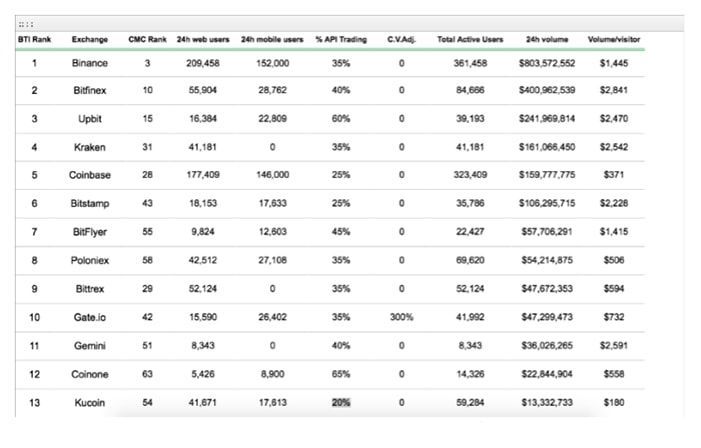This screenshot has height=448, width=701.
Task: Click Coinone 65% API Trading value
Action: [341, 374]
